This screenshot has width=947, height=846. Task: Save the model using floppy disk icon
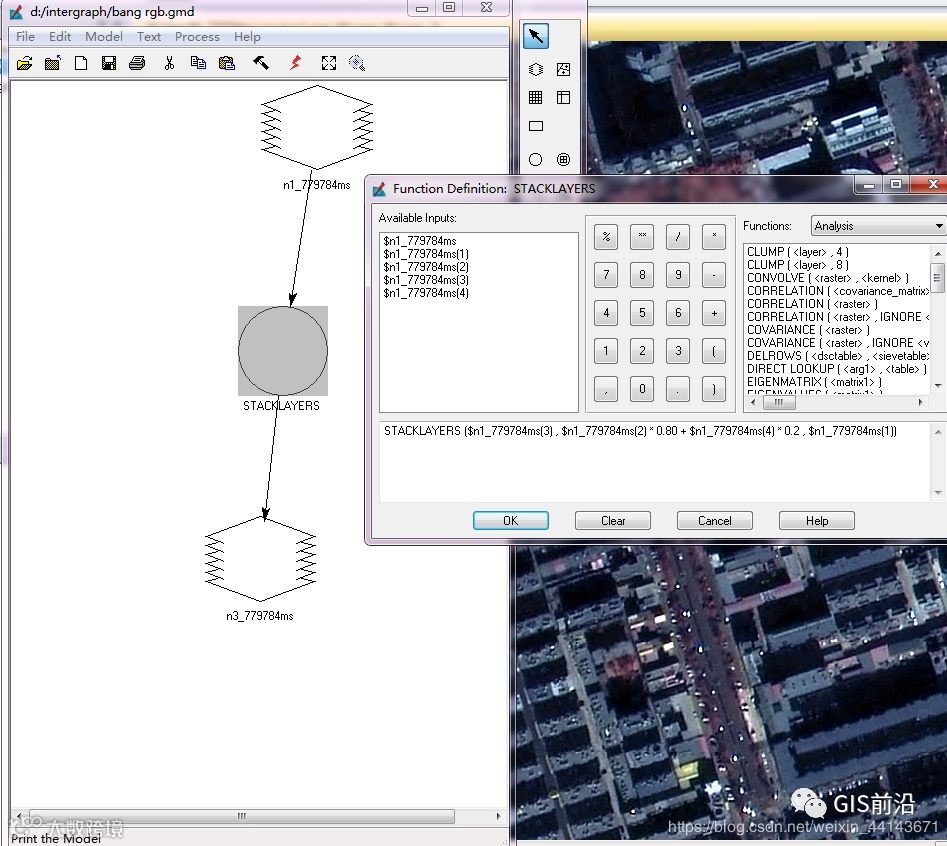click(x=109, y=63)
